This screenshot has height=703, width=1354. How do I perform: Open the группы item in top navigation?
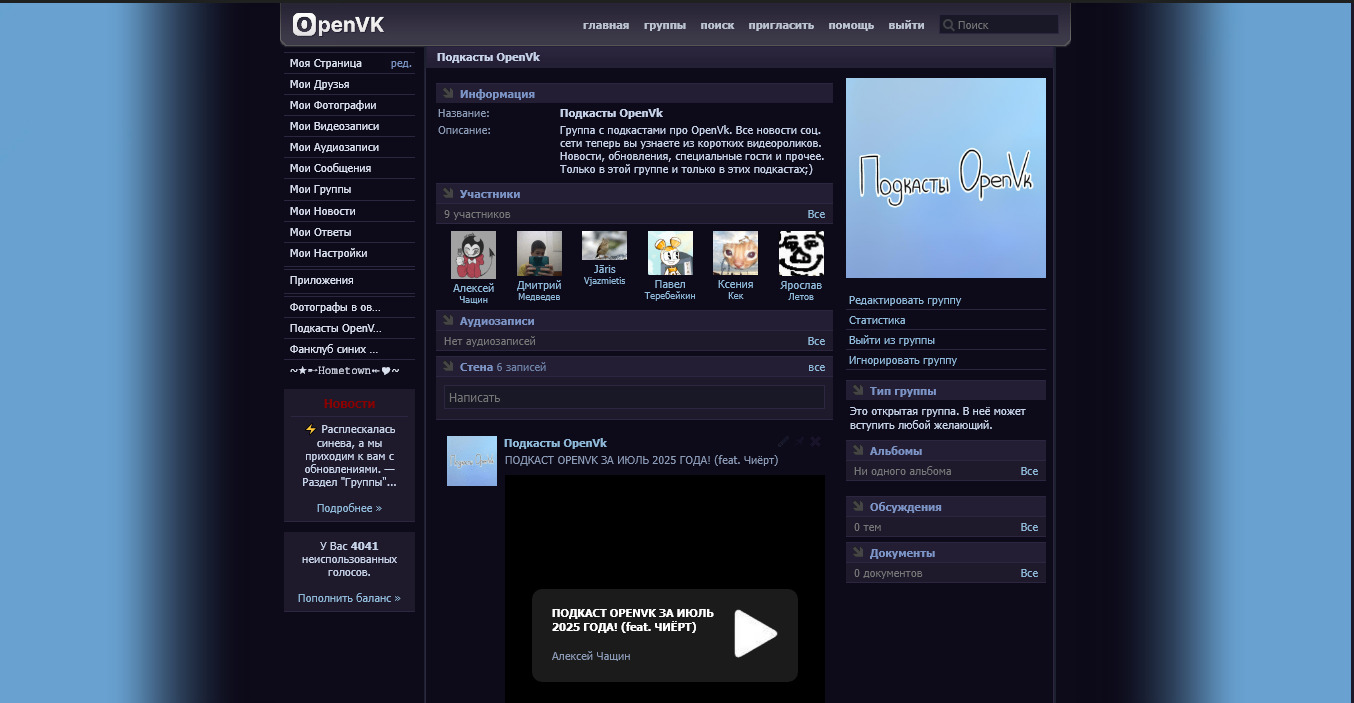664,25
